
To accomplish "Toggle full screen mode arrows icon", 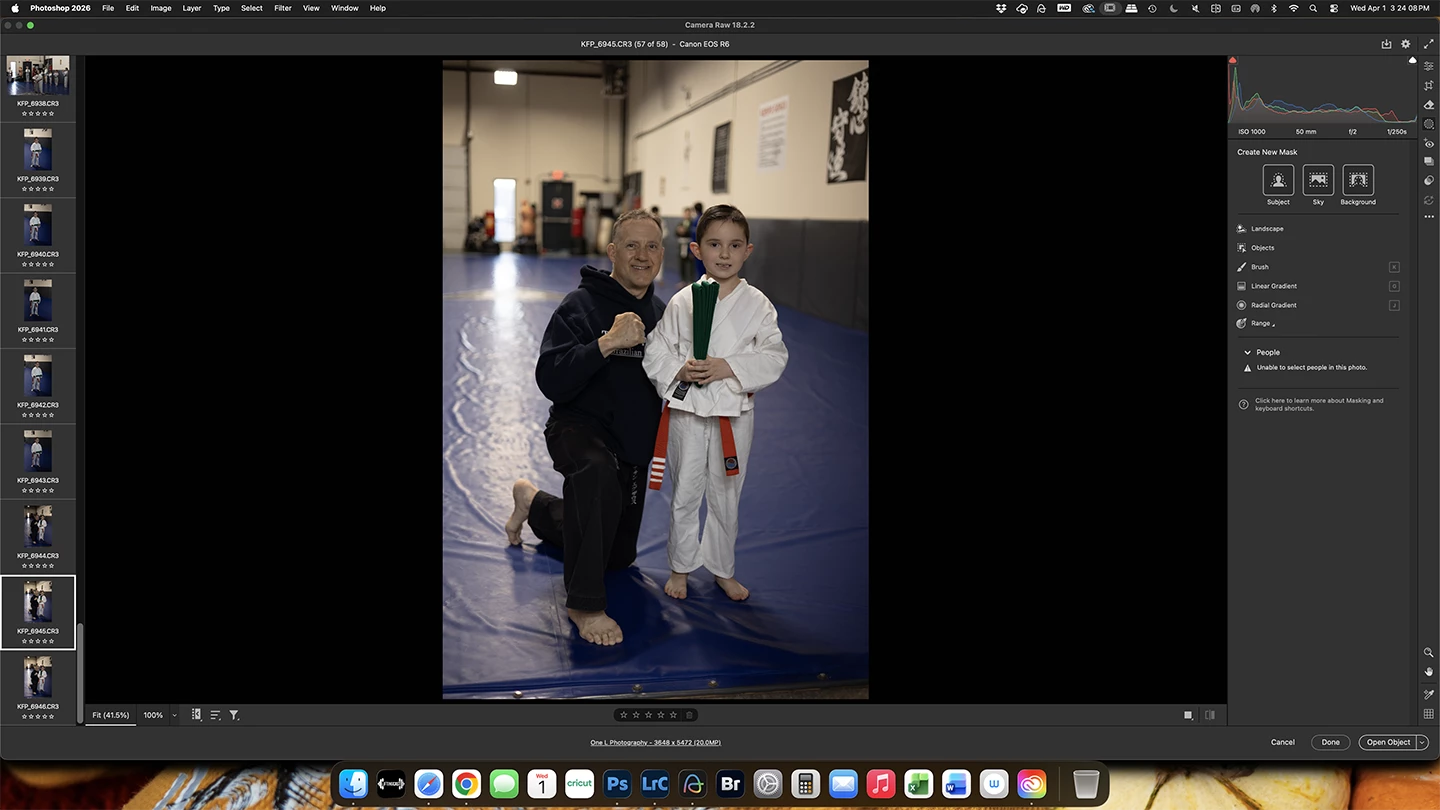I will pos(1428,44).
